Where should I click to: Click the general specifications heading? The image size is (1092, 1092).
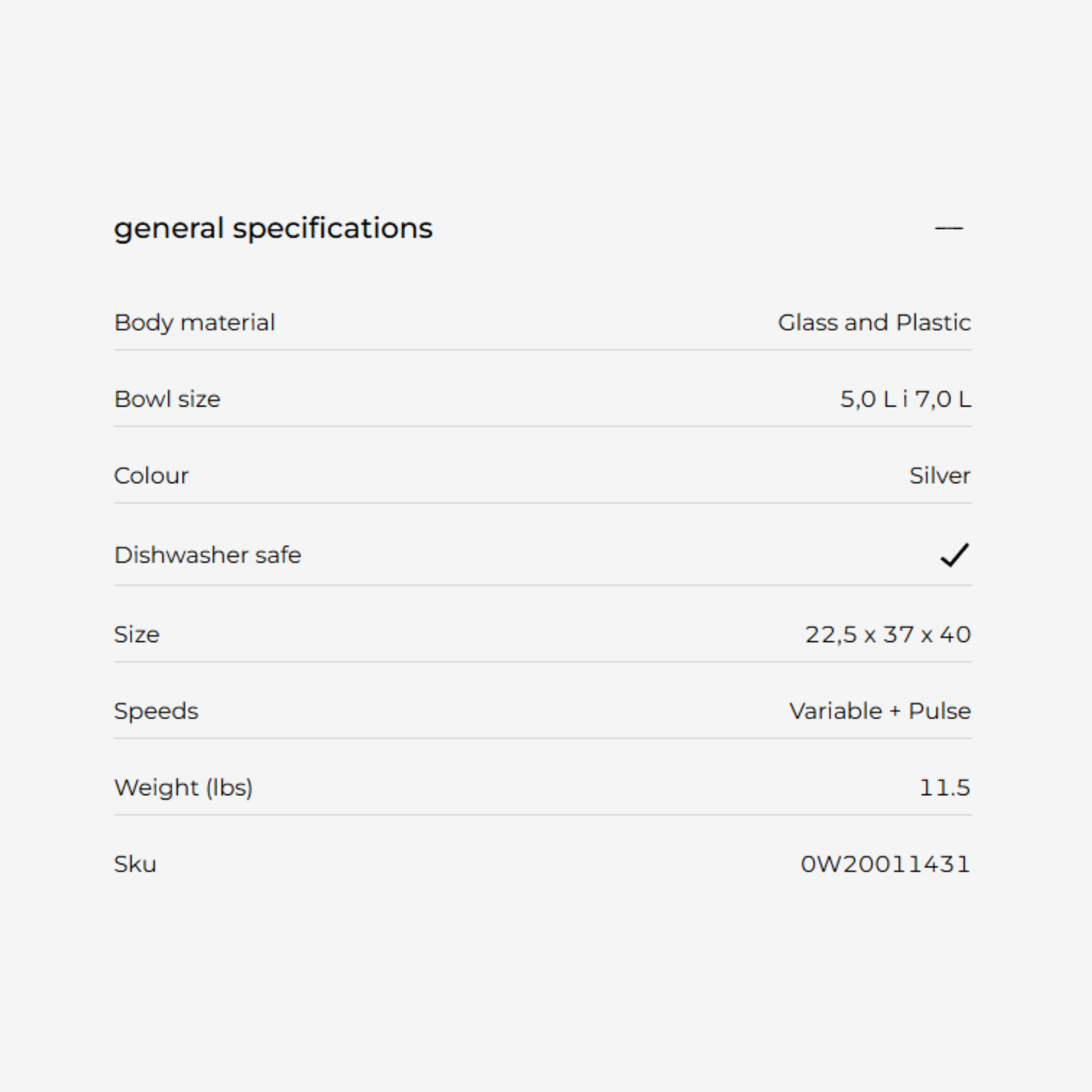[x=273, y=228]
